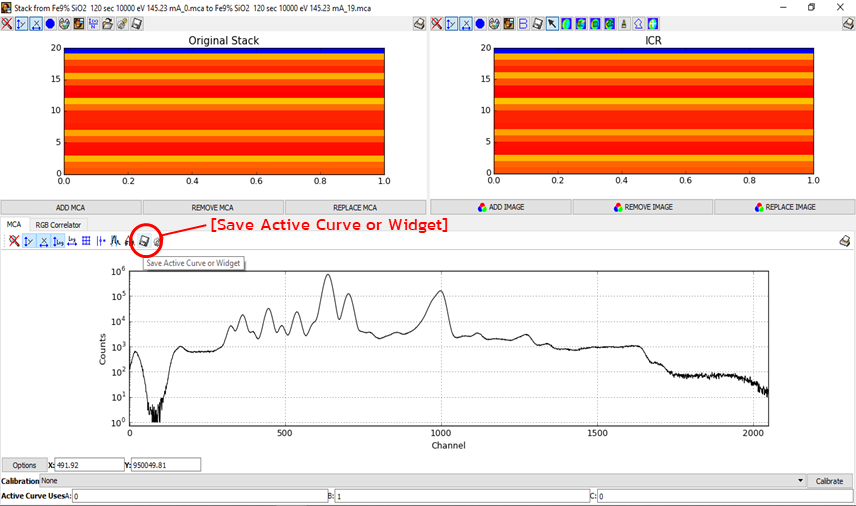Toggle Y autoscale in Original Stack toolbar
Screen dimensions: 856x506
21,24
